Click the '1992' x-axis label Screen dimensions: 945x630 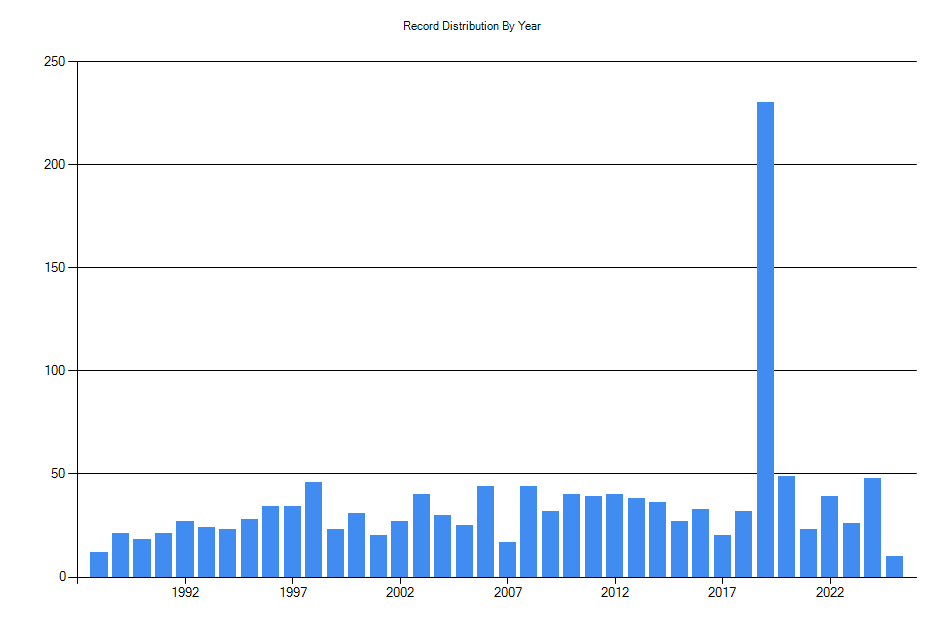(x=185, y=593)
